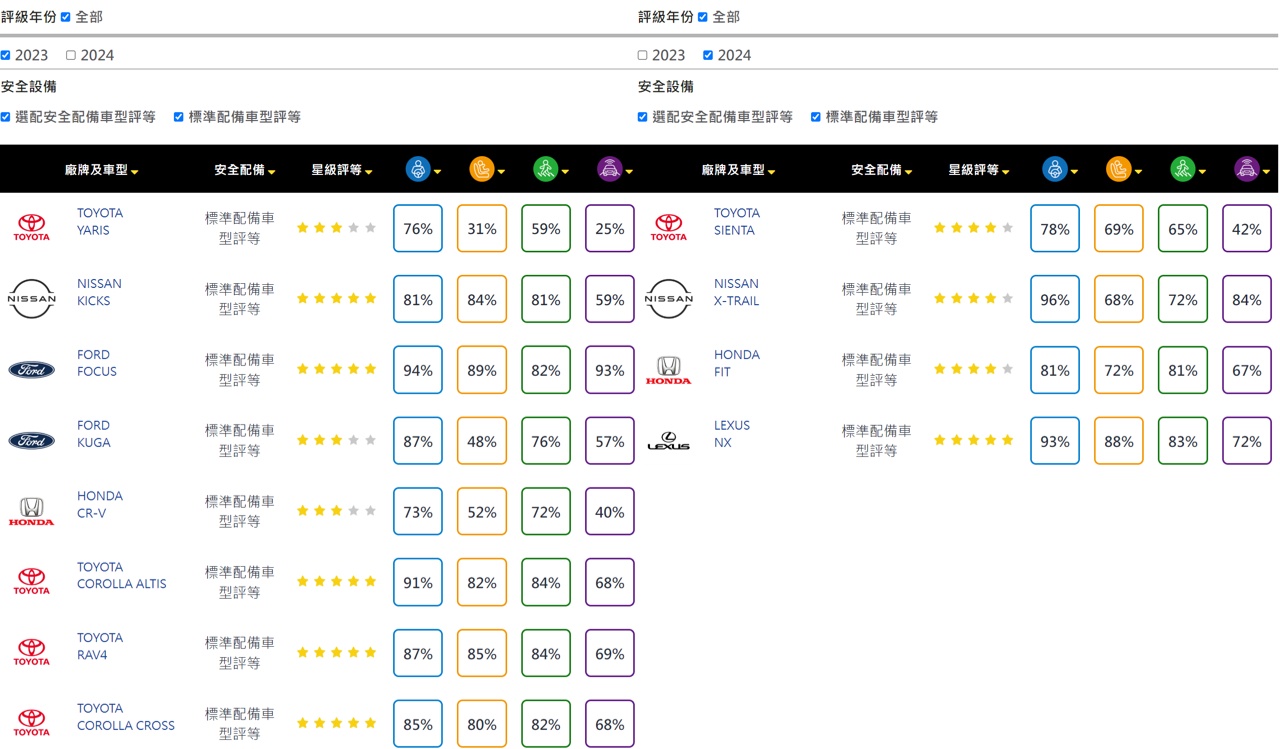Image resolution: width=1280 pixels, height=749 pixels.
Task: Click Nissan logo beside KICKS
Action: click(31, 299)
